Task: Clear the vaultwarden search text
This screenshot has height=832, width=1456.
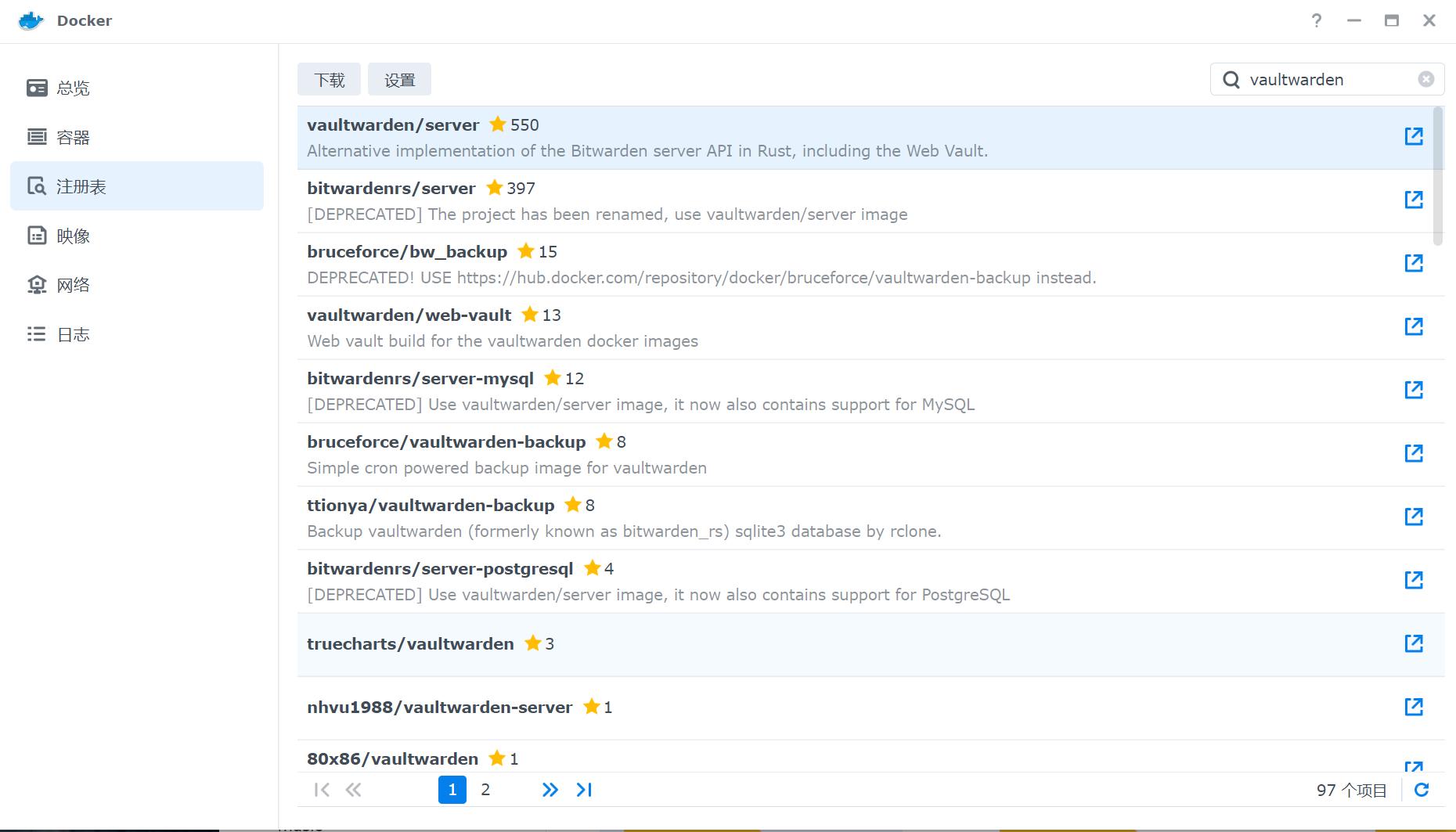Action: [1426, 79]
